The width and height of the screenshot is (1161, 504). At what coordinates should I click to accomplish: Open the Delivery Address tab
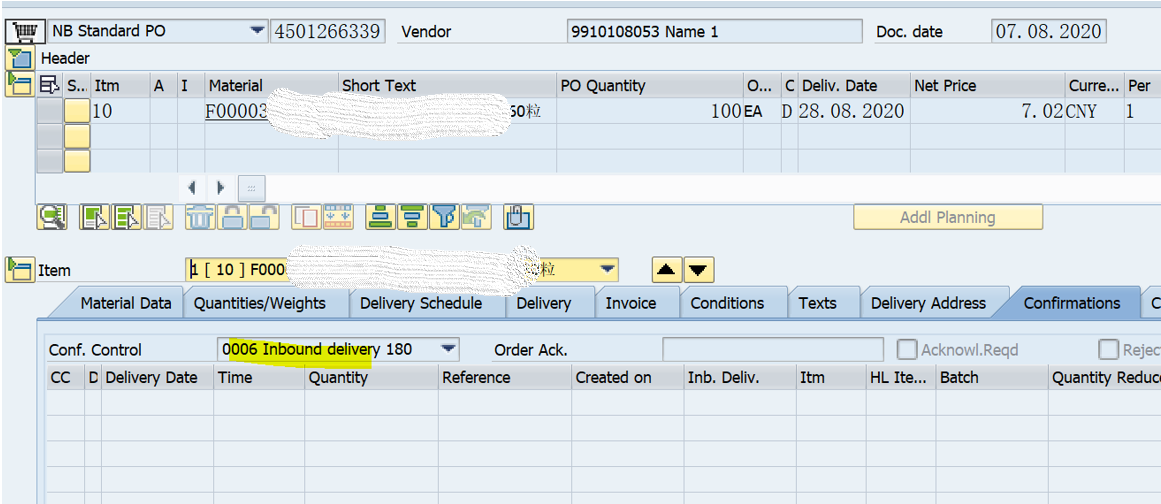coord(929,303)
